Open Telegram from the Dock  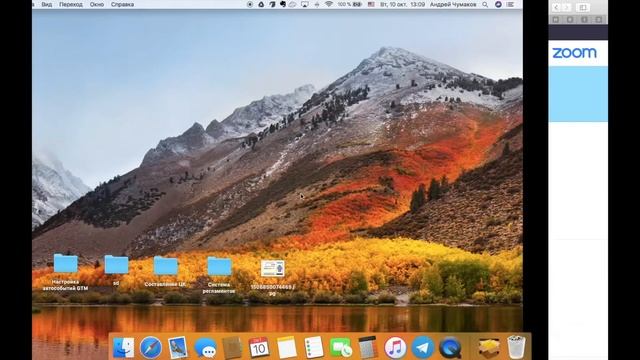tap(422, 348)
